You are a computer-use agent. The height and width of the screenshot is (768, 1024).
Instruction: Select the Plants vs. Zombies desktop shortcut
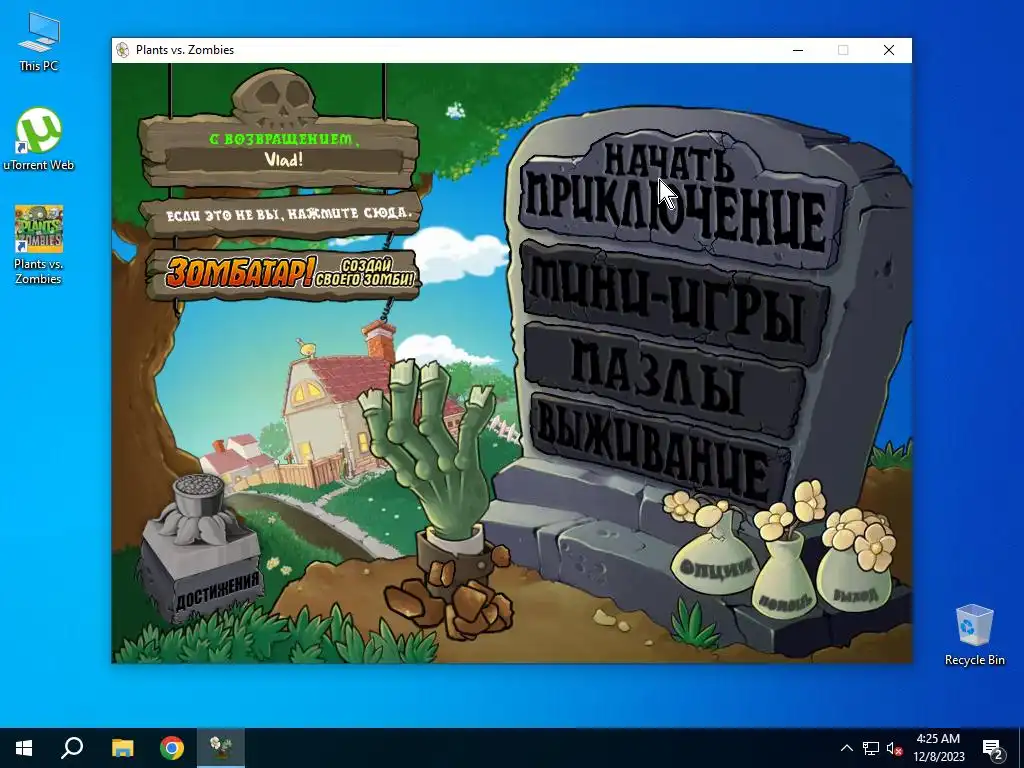[39, 245]
